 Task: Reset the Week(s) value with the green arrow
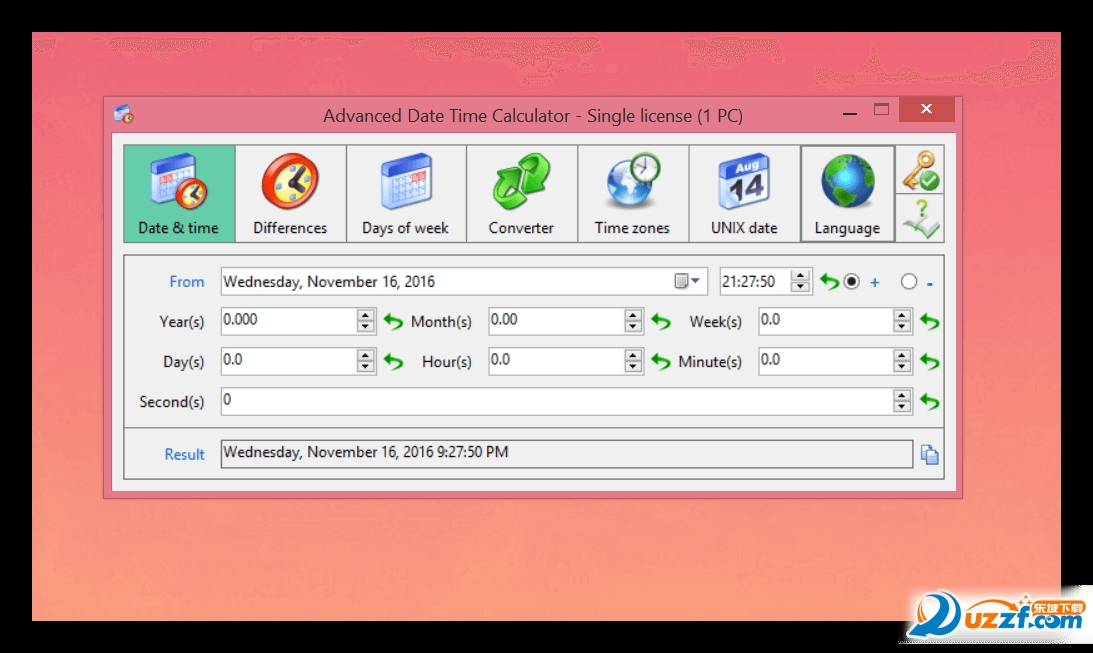(930, 321)
